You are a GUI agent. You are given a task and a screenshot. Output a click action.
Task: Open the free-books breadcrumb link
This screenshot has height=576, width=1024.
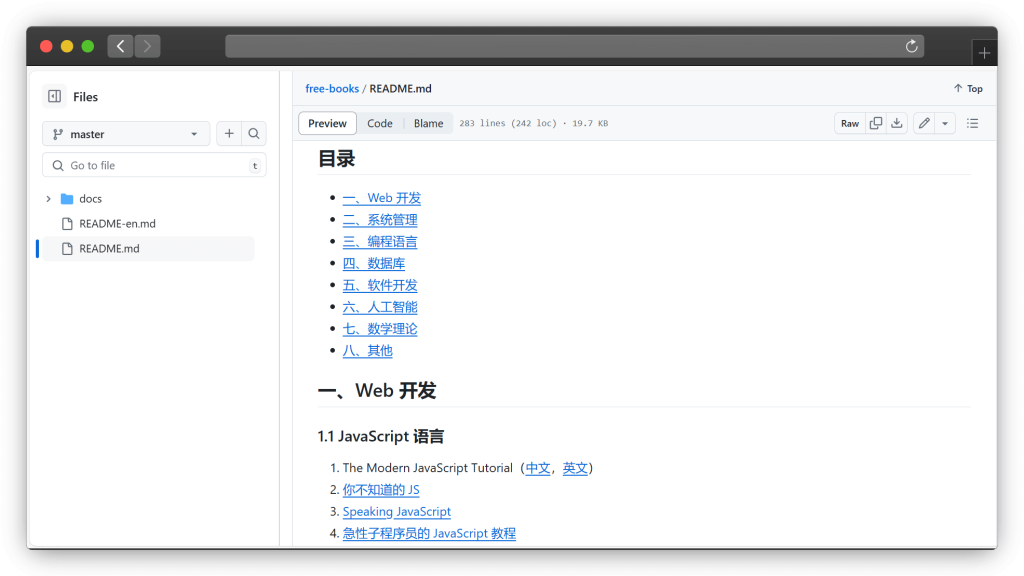[x=332, y=89]
